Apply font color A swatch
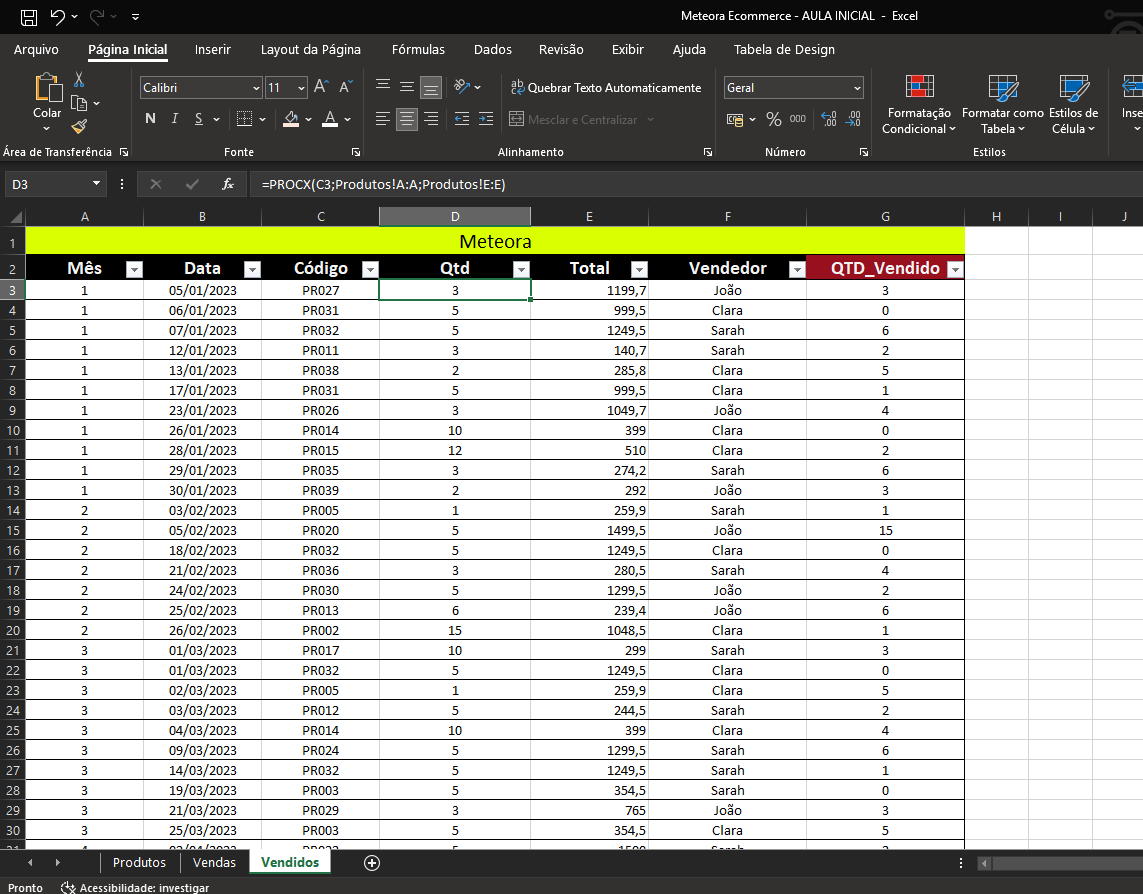 click(x=330, y=119)
